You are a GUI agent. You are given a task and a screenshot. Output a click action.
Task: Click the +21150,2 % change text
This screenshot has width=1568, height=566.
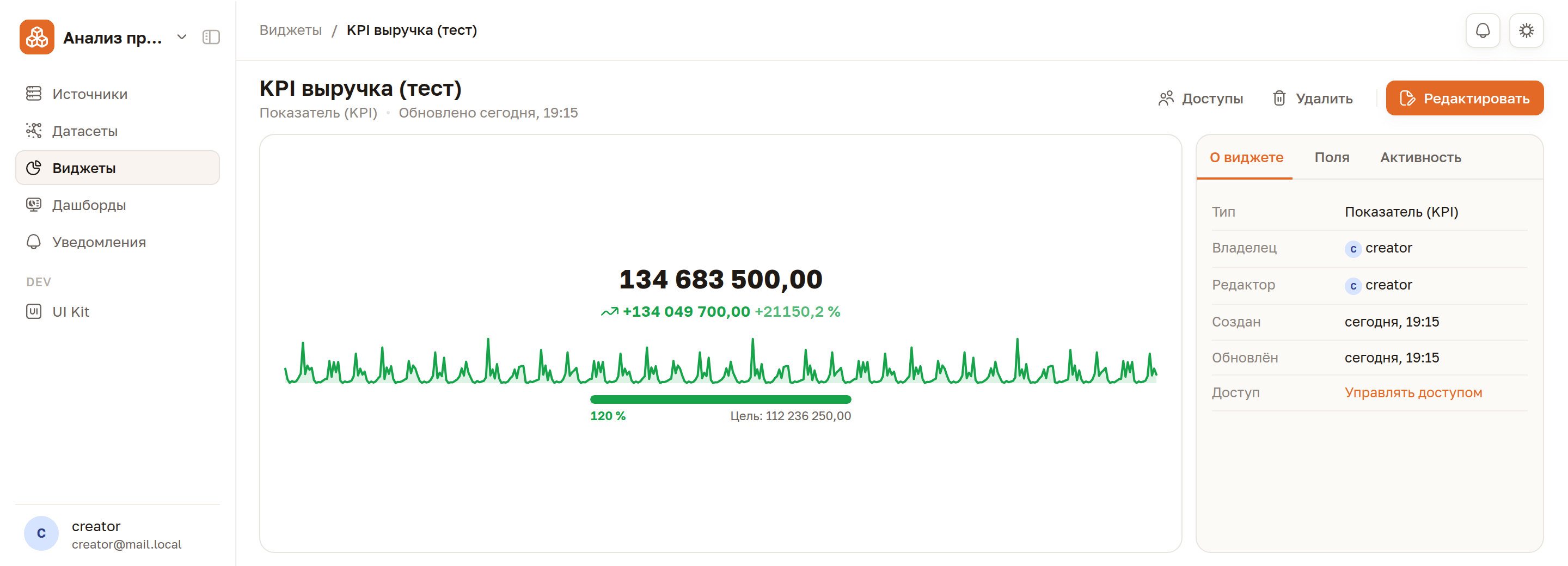point(798,312)
